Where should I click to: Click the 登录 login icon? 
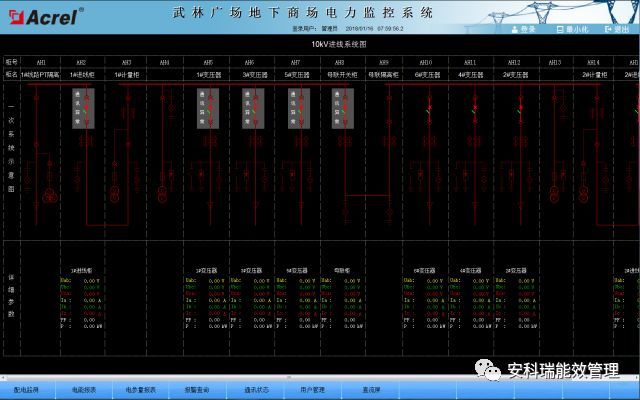coord(524,30)
